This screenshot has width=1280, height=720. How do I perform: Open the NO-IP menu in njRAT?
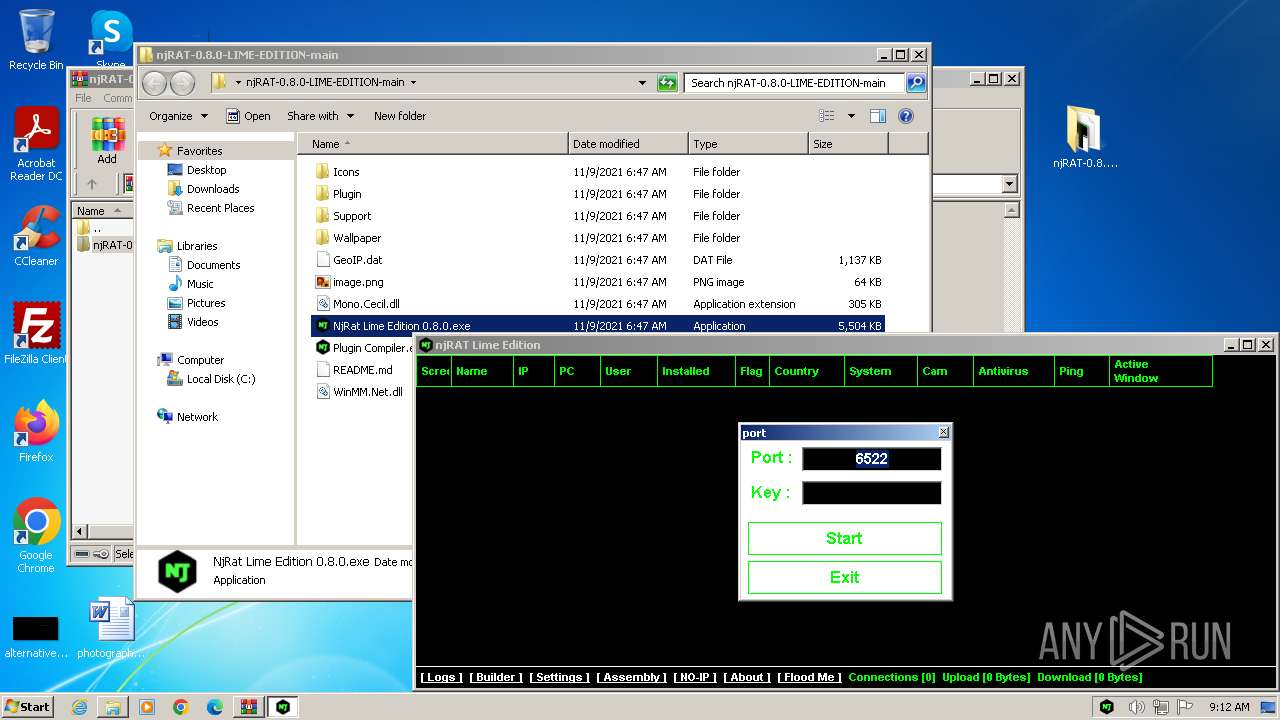coord(695,677)
